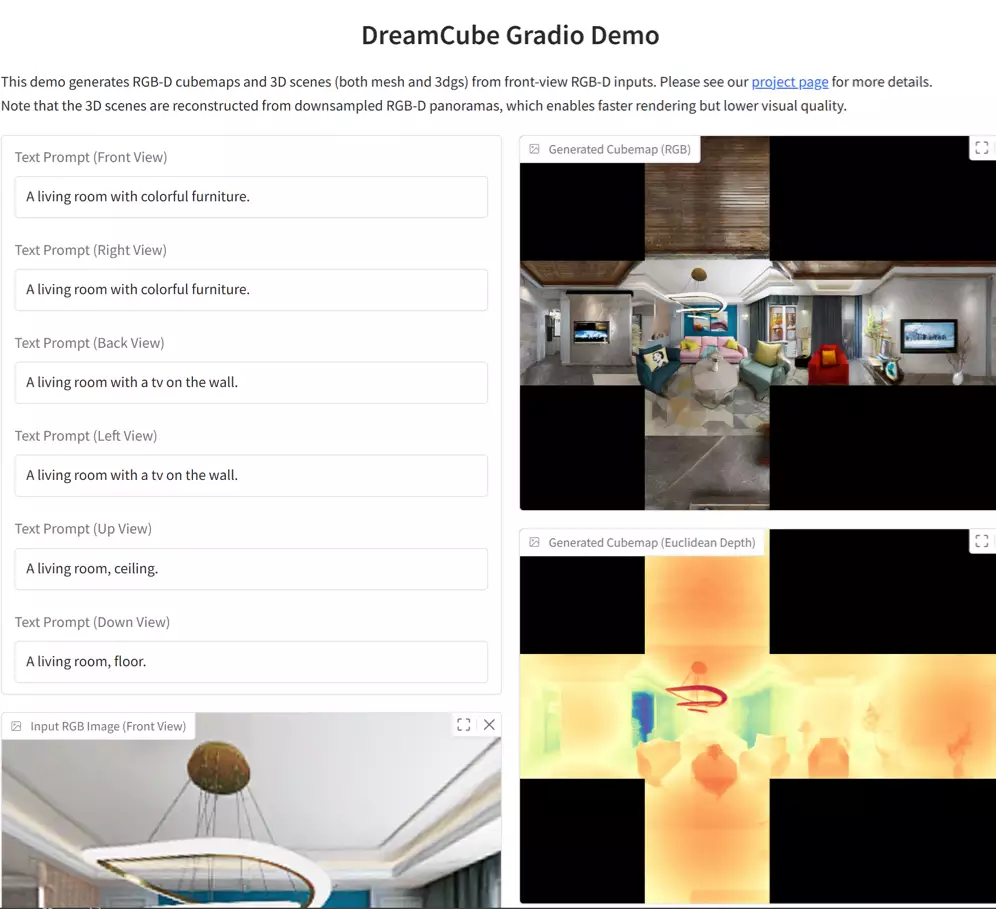Click the Euclidean depth cubemap image
996x909 pixels.
point(757,716)
